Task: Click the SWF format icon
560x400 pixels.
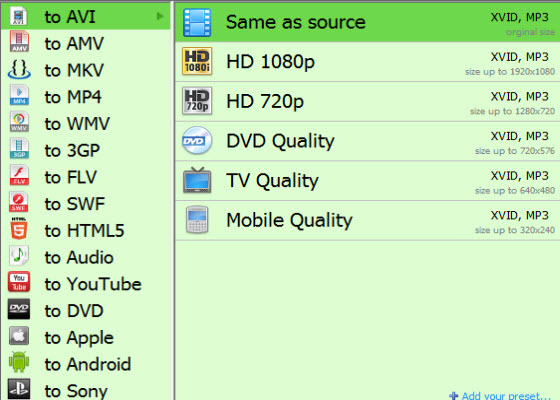Action: (19, 202)
